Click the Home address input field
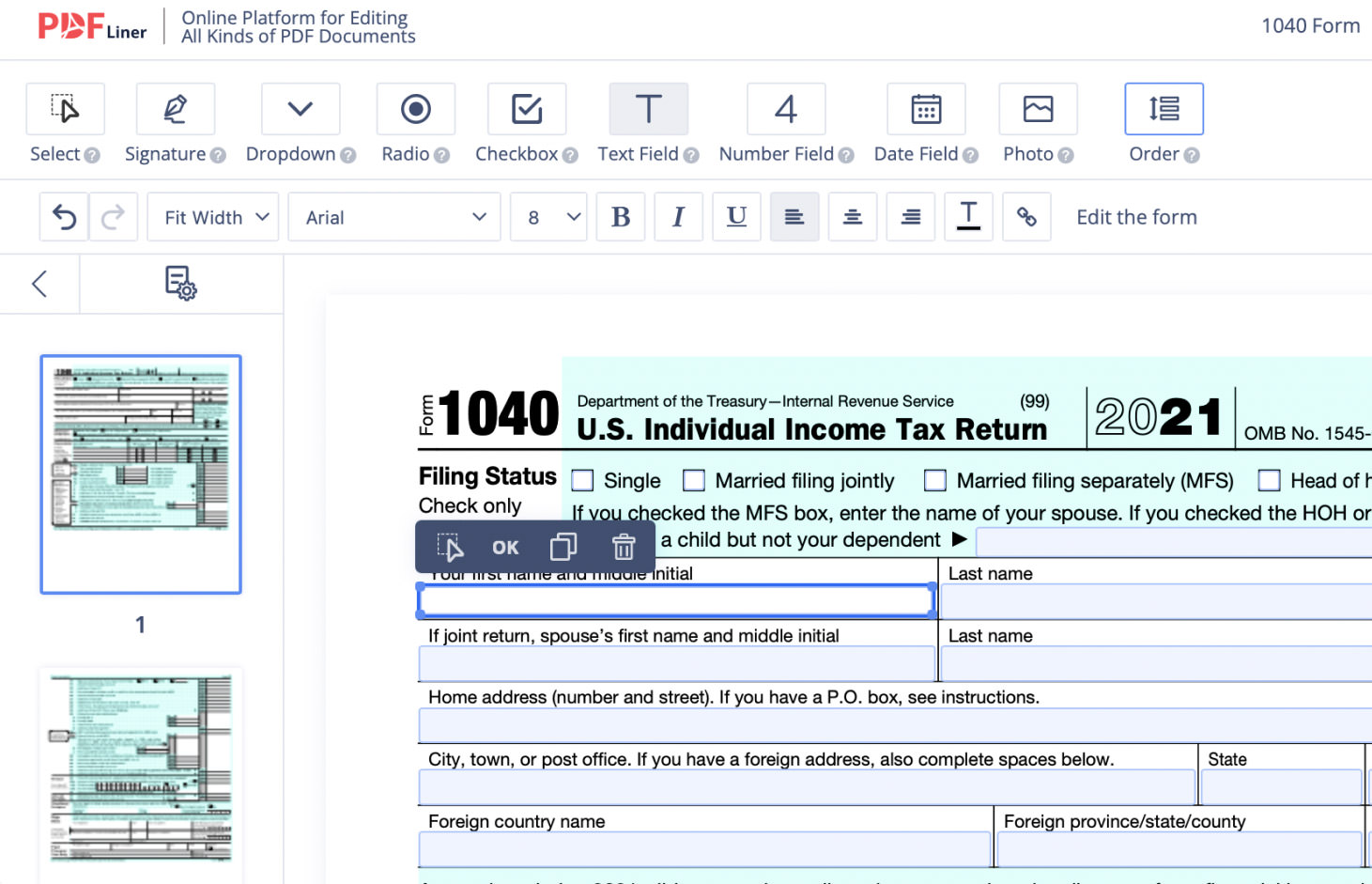This screenshot has height=884, width=1372. click(x=896, y=725)
